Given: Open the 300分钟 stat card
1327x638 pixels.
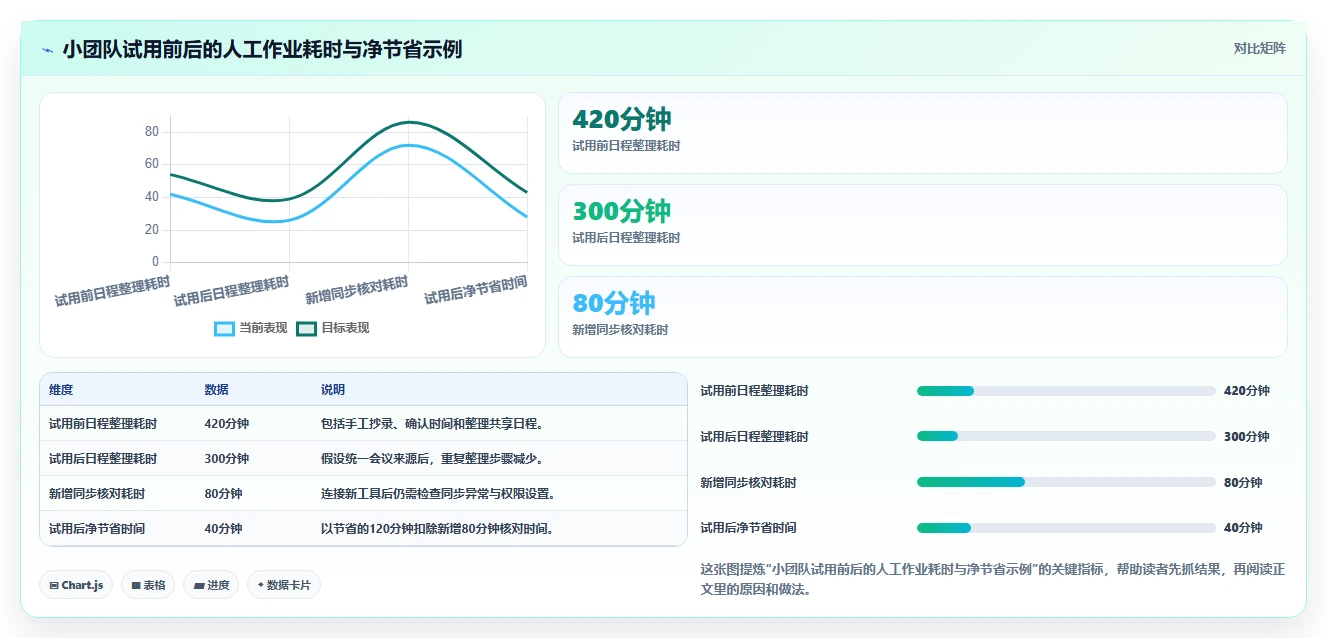Looking at the screenshot, I should [922, 225].
